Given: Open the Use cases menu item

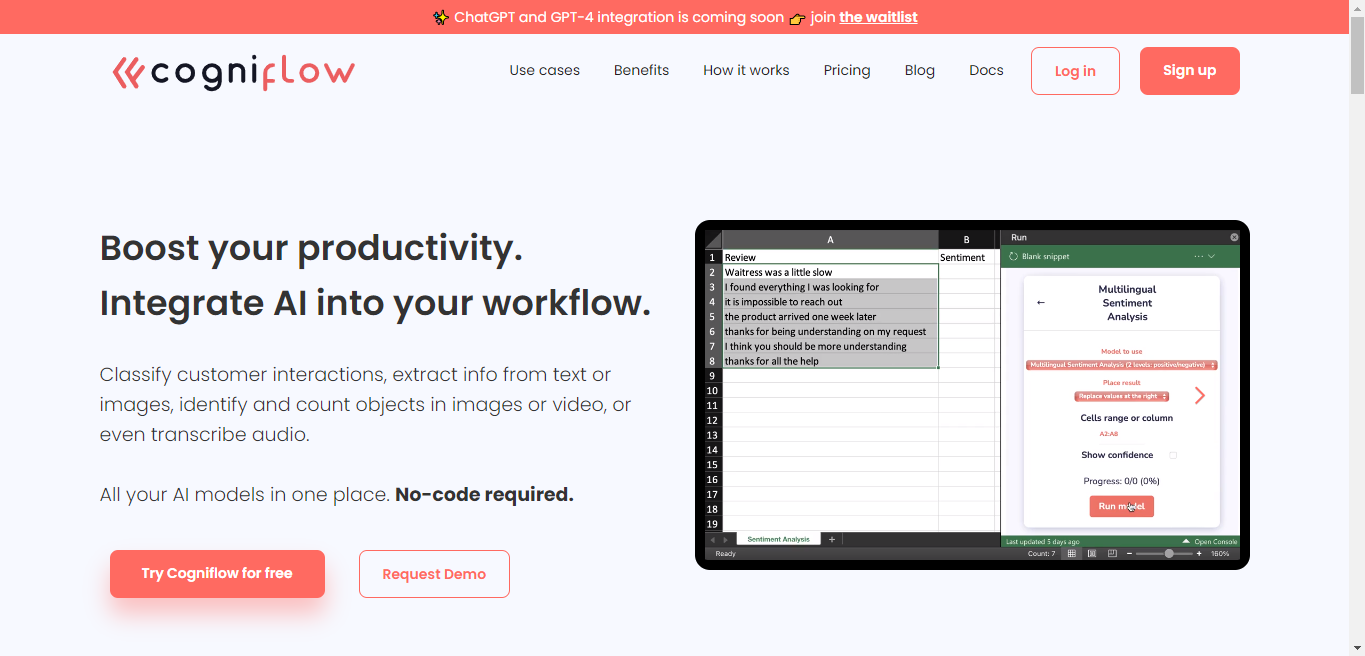Looking at the screenshot, I should (544, 70).
